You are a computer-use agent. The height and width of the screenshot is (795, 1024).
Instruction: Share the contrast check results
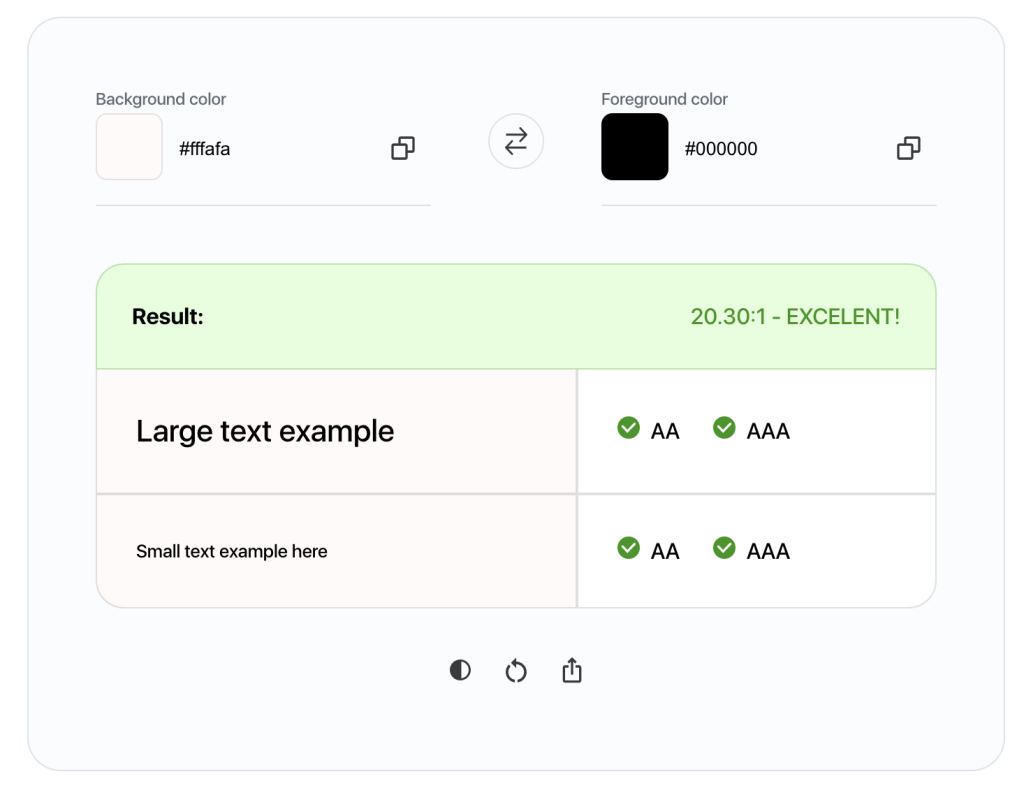571,670
